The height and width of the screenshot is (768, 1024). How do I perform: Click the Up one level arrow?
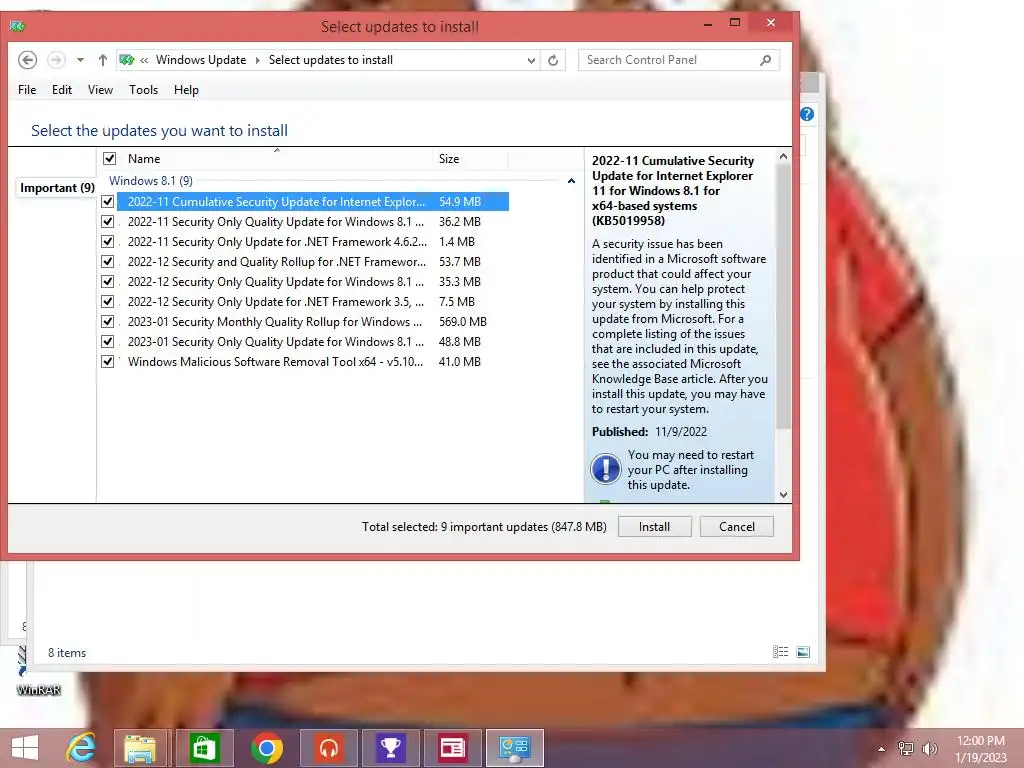[103, 60]
